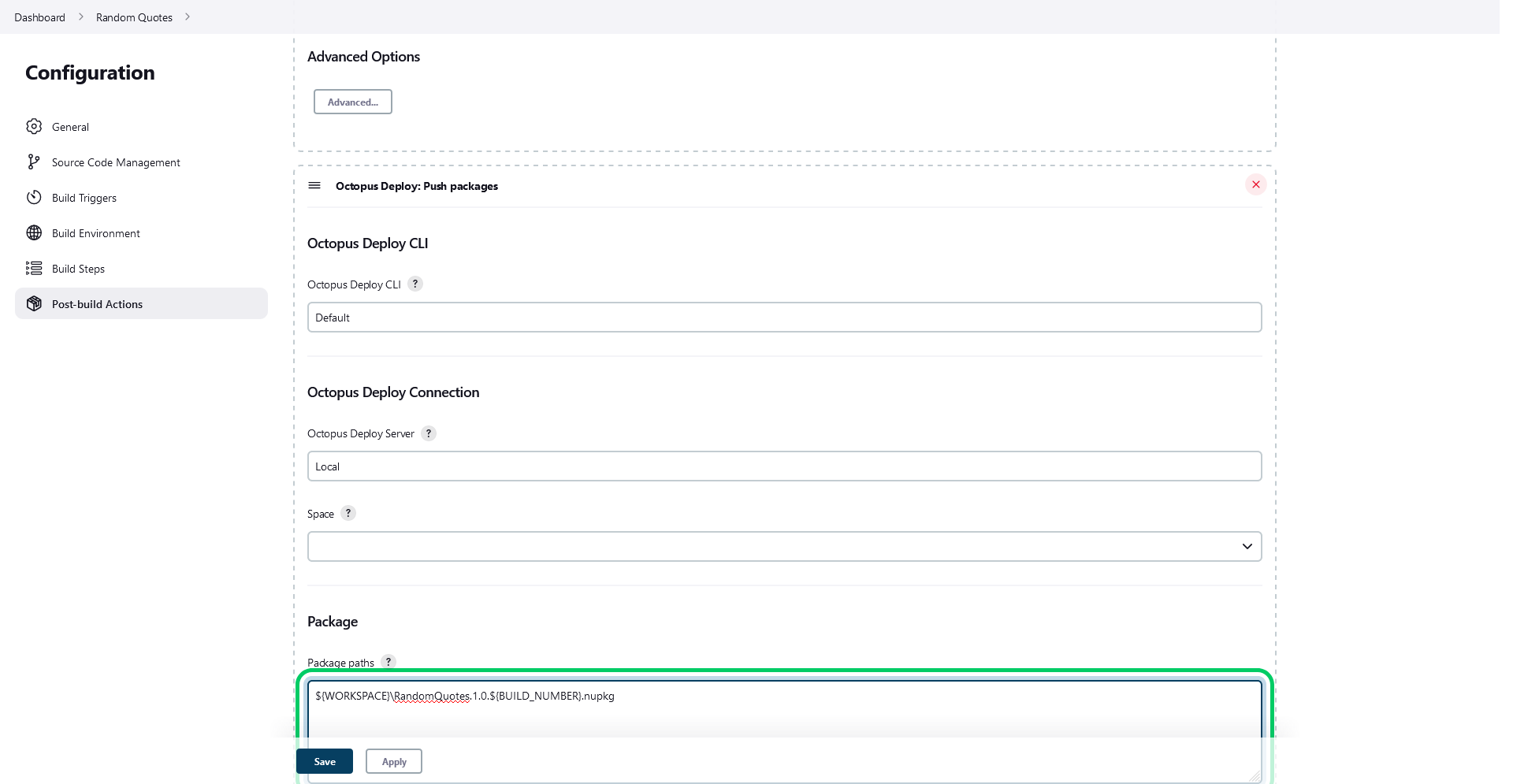Click the Source Code Management branch icon

34,162
